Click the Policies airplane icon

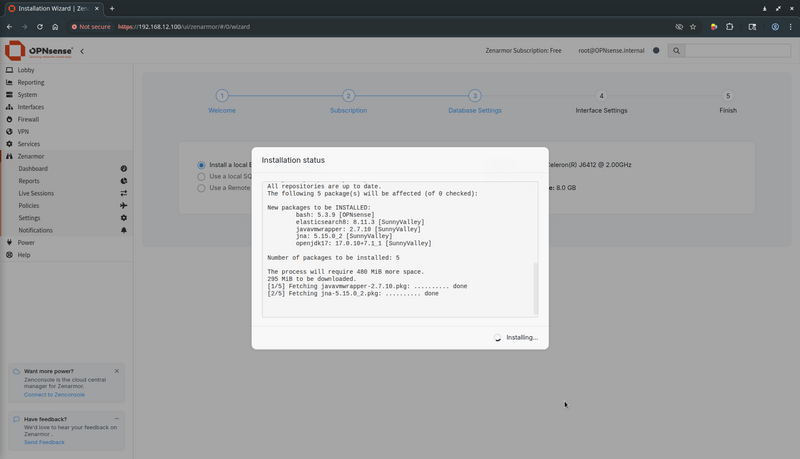click(x=123, y=206)
